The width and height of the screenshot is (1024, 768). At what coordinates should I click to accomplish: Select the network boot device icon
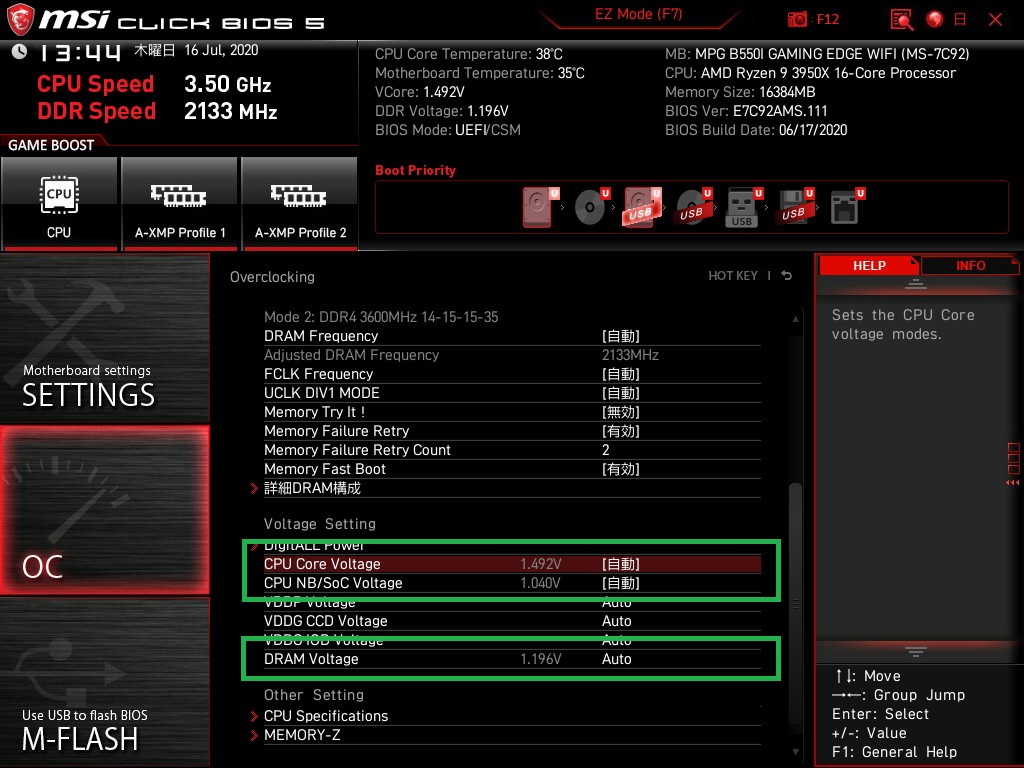(x=847, y=207)
